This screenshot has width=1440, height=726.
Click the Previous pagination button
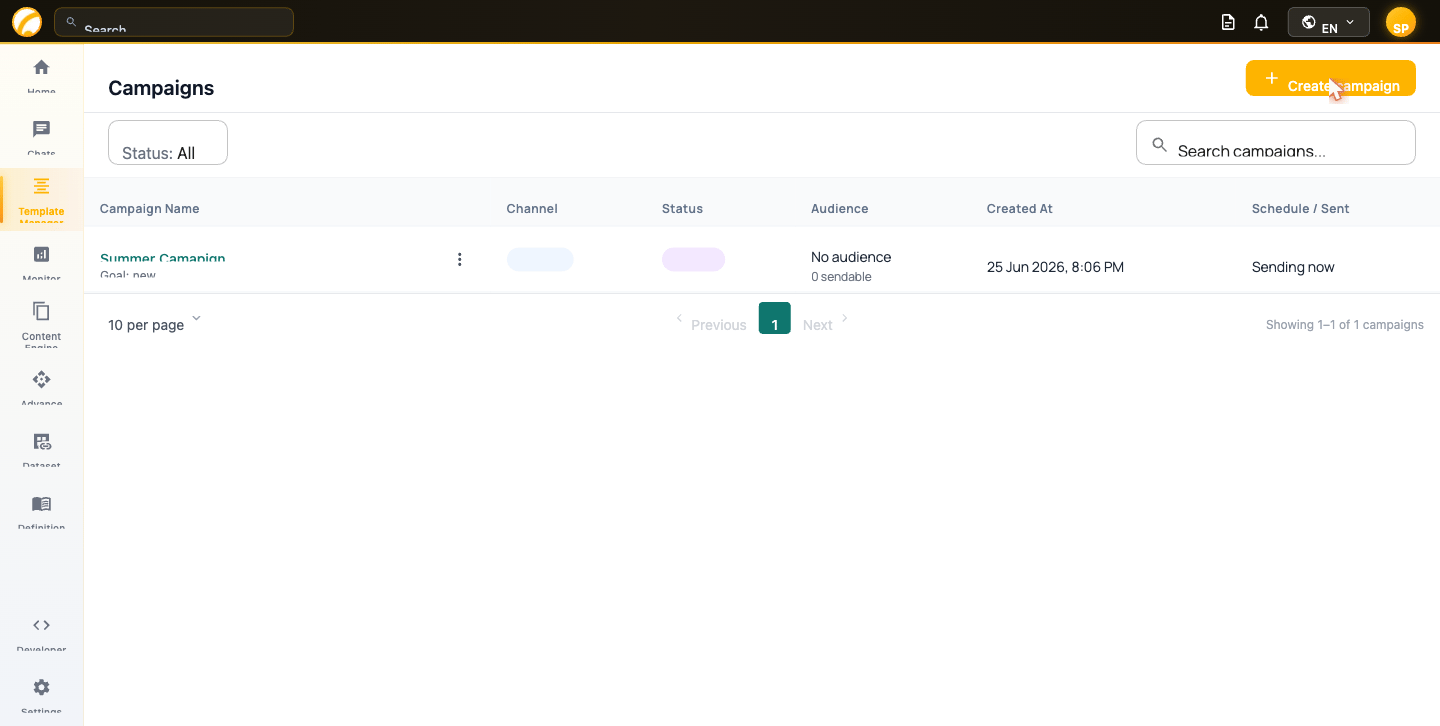point(711,323)
